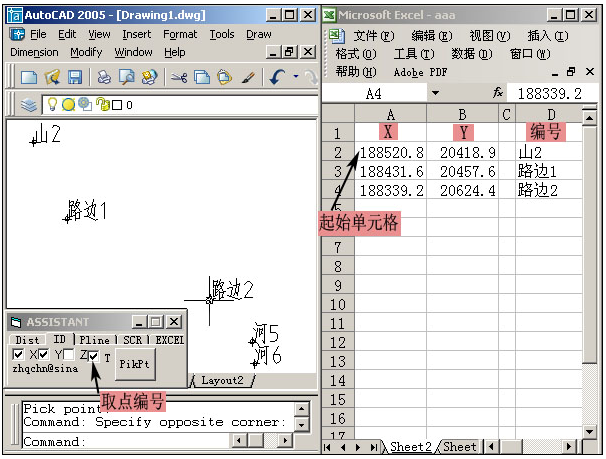Open the Modify menu in AutoCAD
Viewport: 606px width, 459px height.
(86, 52)
